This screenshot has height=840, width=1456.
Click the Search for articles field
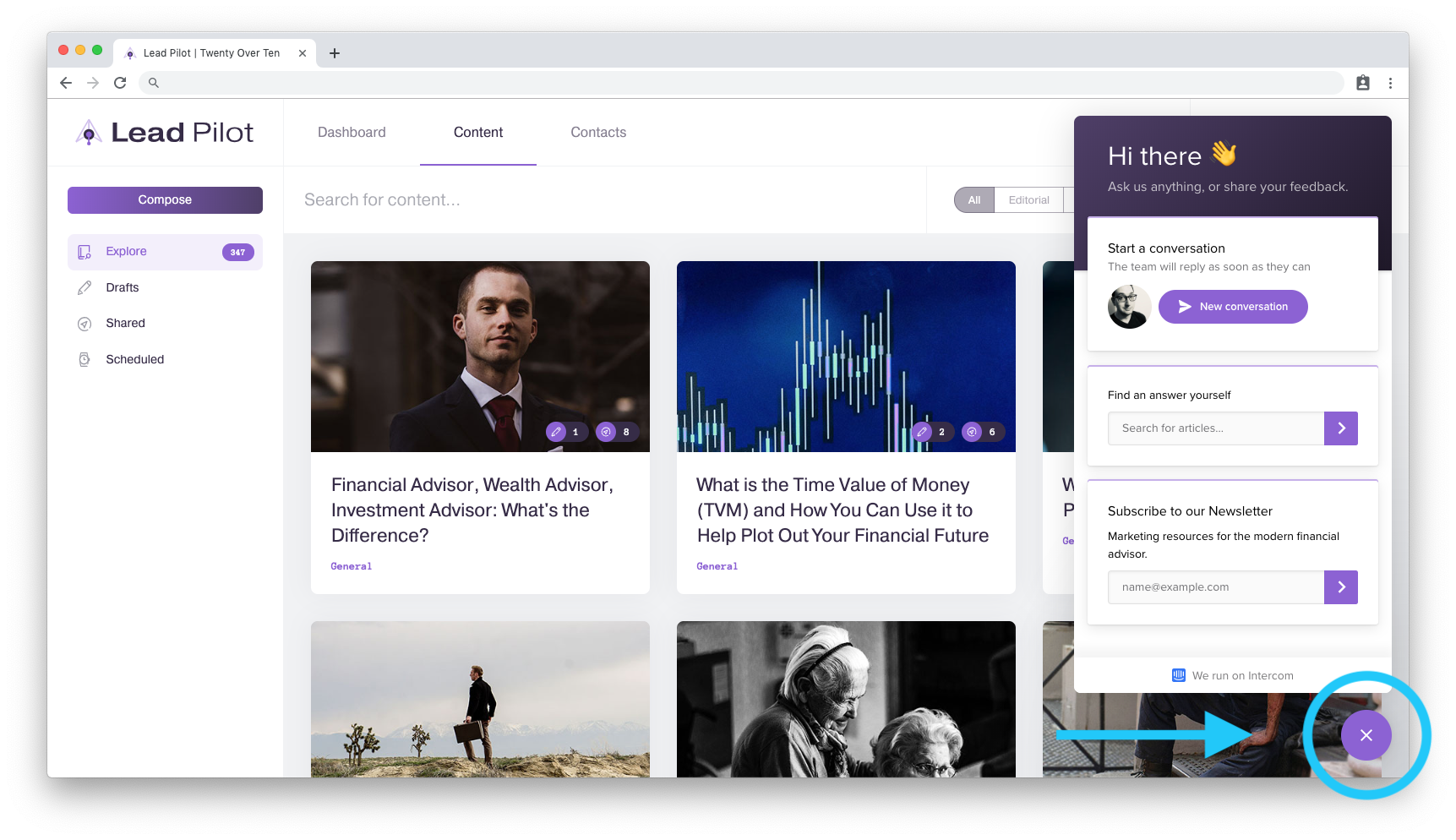point(1216,428)
